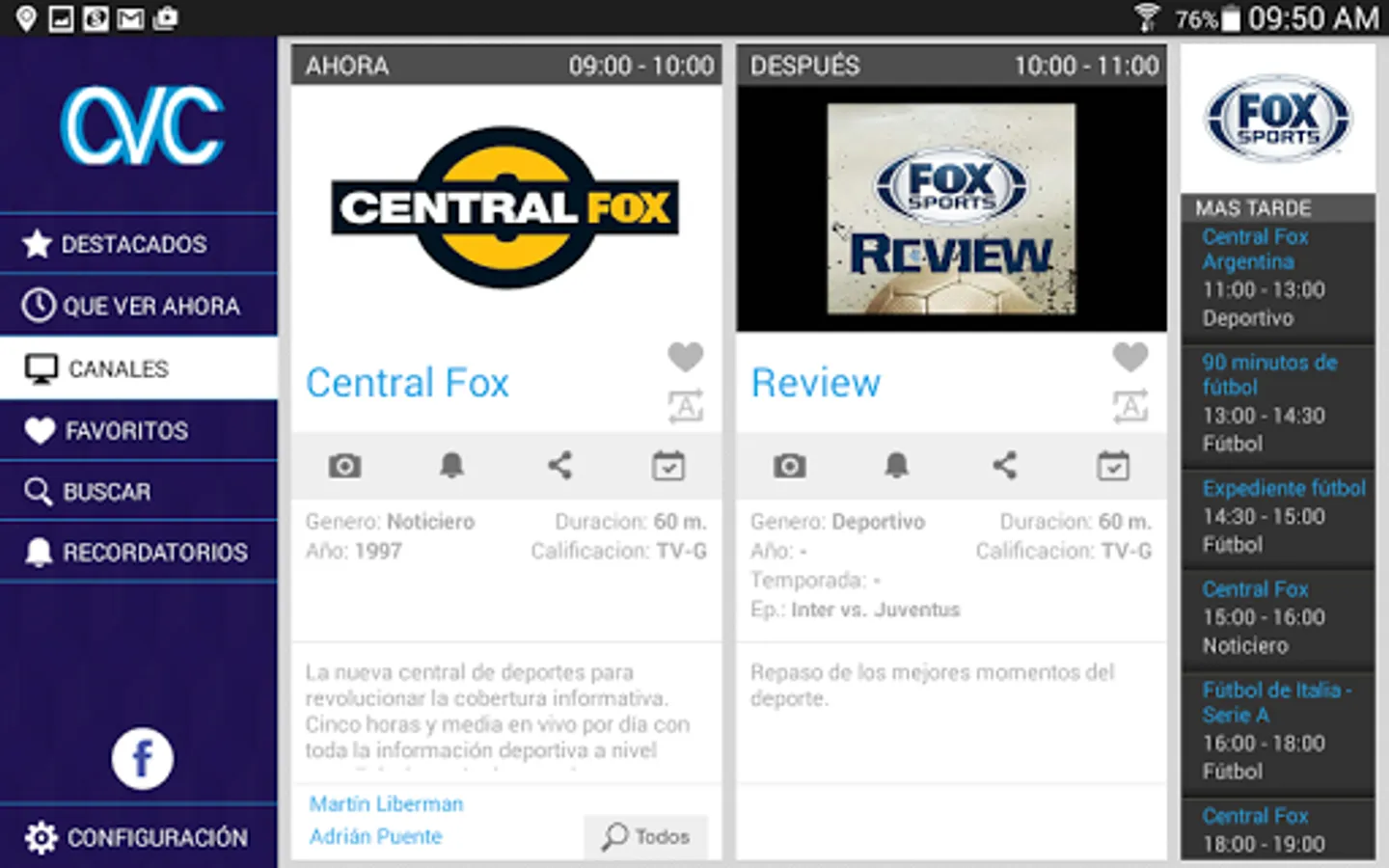Tap the Fox Sports Review image
This screenshot has height=868, width=1389.
pos(951,208)
